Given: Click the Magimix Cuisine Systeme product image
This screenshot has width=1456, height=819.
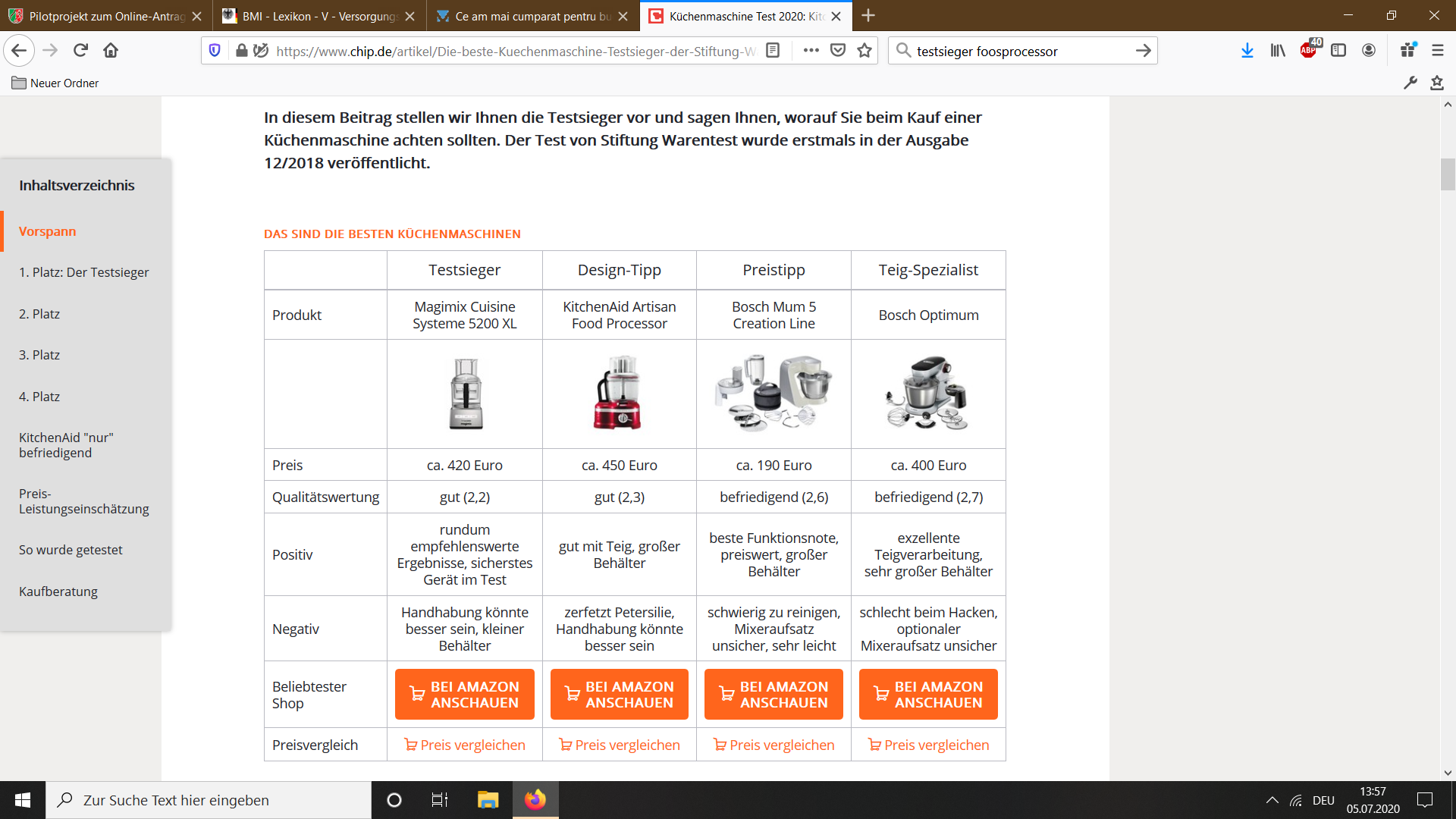Looking at the screenshot, I should (x=465, y=394).
